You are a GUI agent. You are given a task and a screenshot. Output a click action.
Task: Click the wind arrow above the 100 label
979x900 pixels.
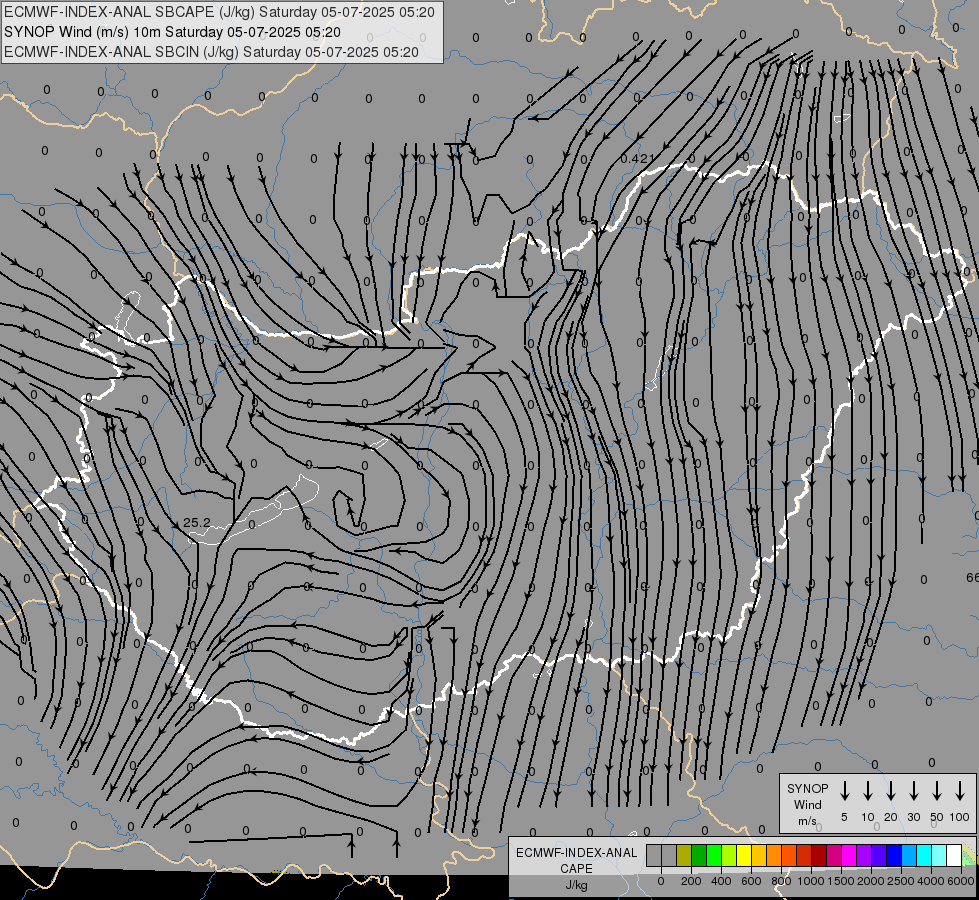(x=960, y=791)
